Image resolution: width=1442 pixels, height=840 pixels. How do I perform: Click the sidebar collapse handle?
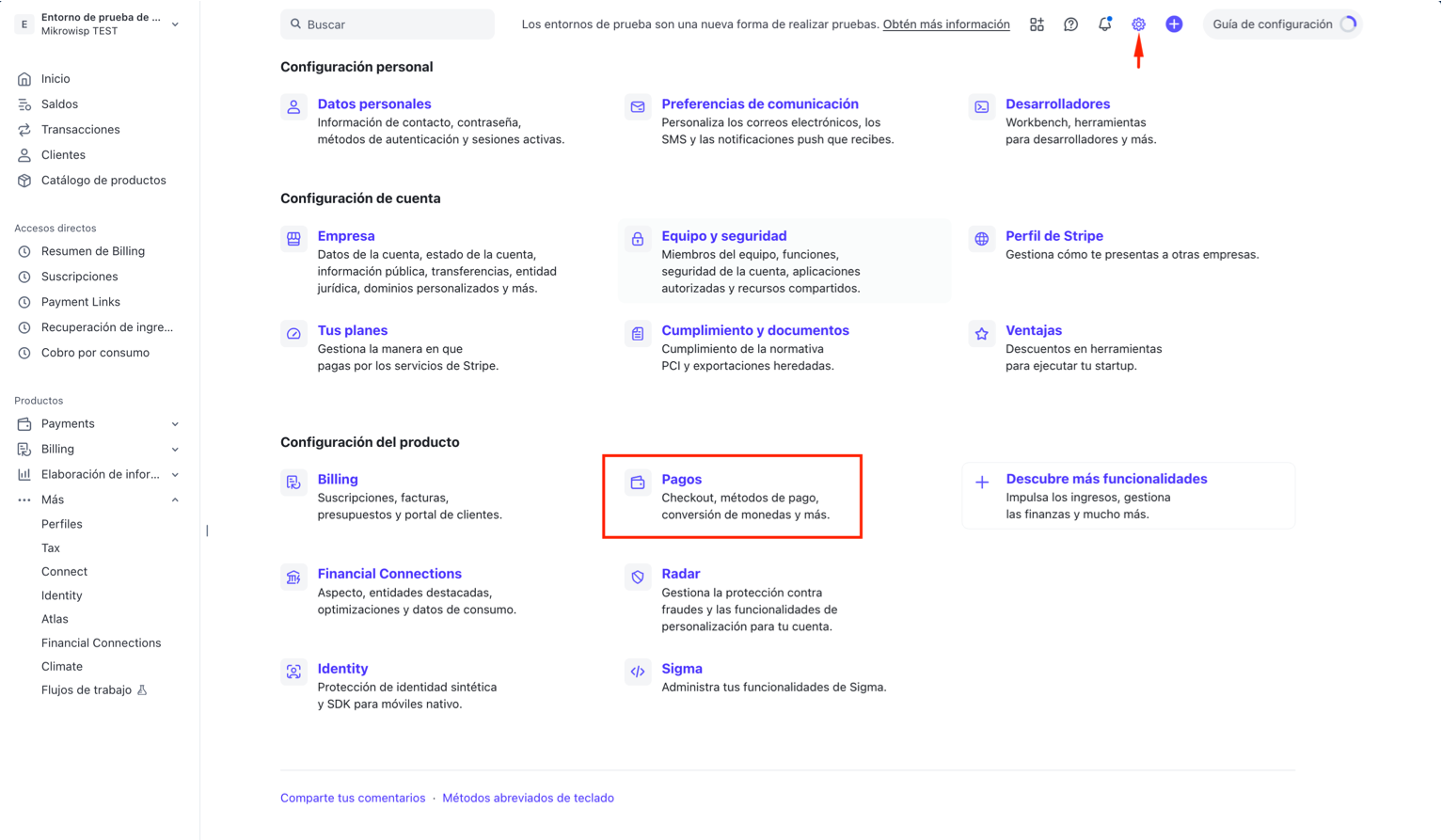[x=207, y=531]
